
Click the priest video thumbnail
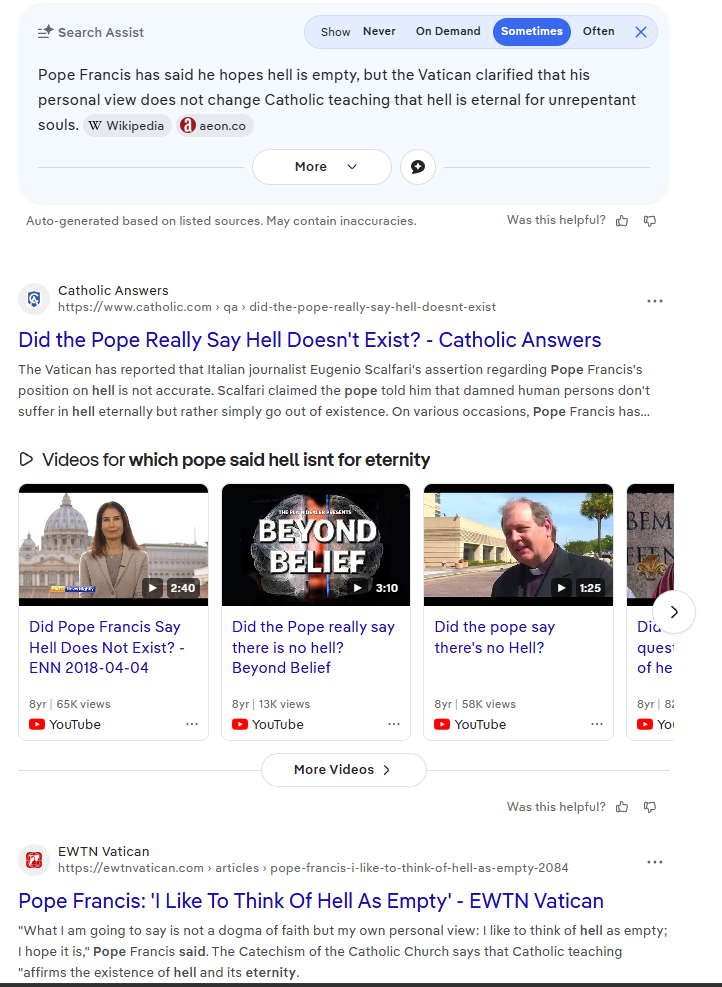pos(518,545)
